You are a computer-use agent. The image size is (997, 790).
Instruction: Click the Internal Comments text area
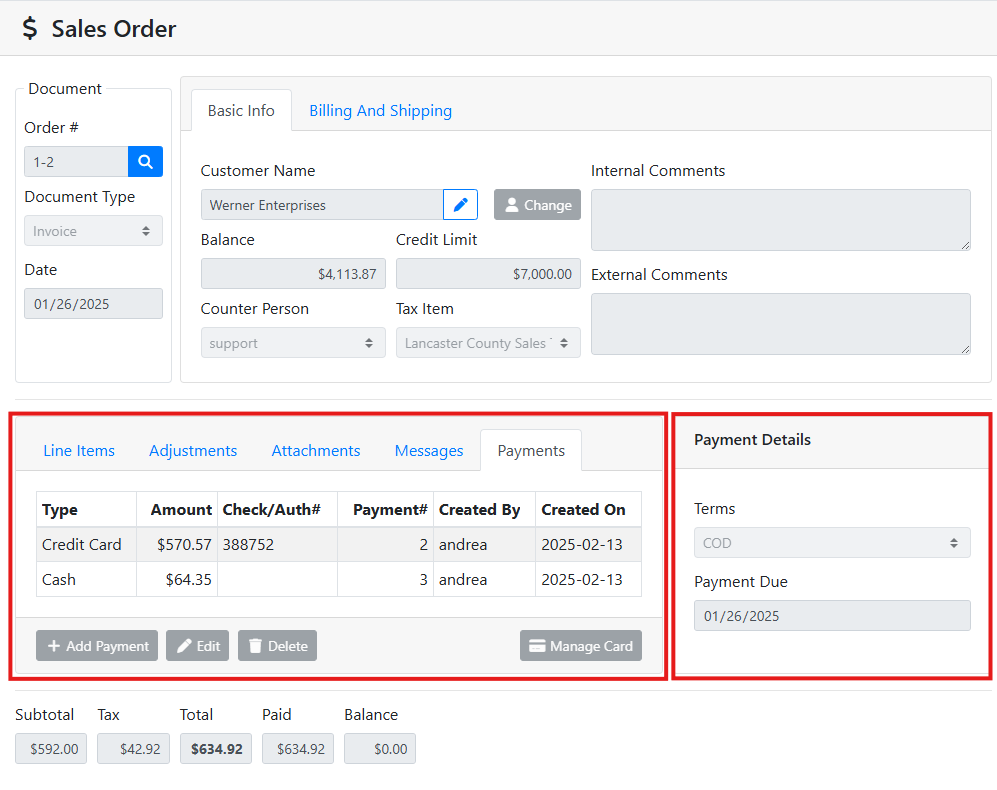(780, 220)
